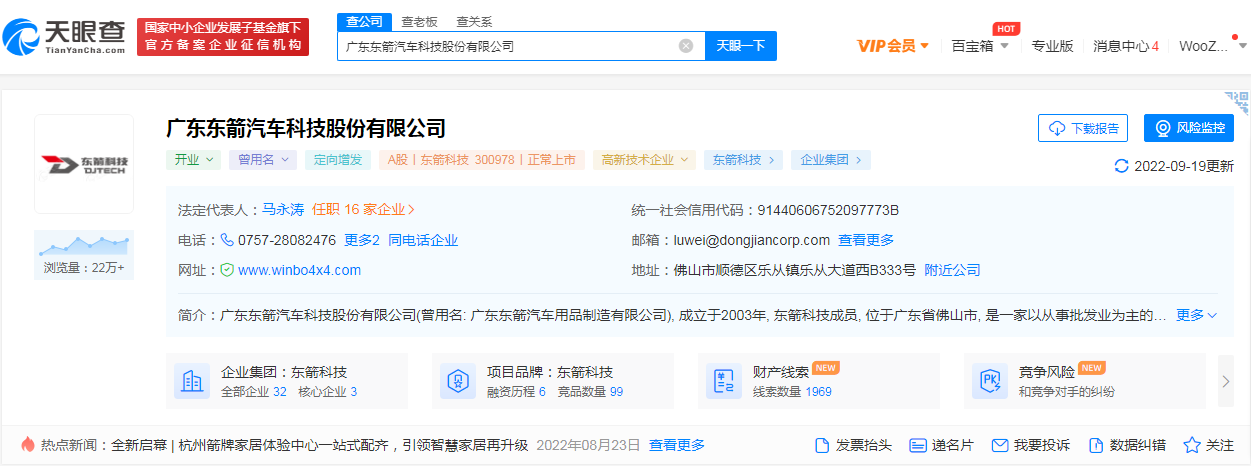Click the 财产线索 document icon
Image resolution: width=1251 pixels, height=466 pixels.
tap(723, 381)
